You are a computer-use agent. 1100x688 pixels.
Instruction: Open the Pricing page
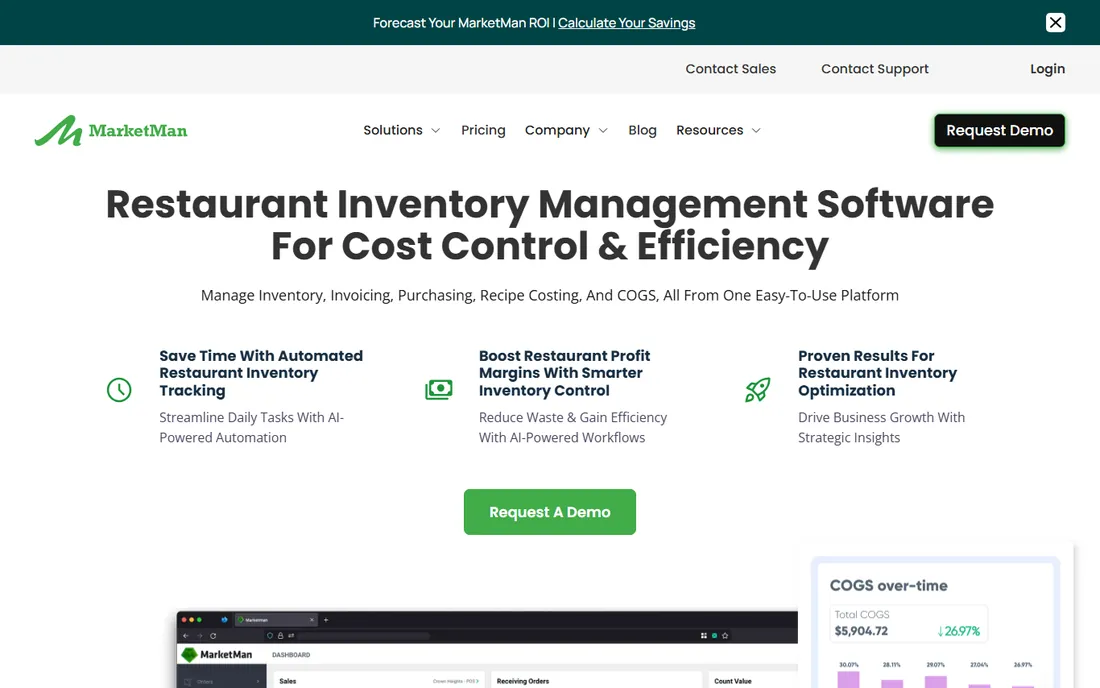(483, 130)
